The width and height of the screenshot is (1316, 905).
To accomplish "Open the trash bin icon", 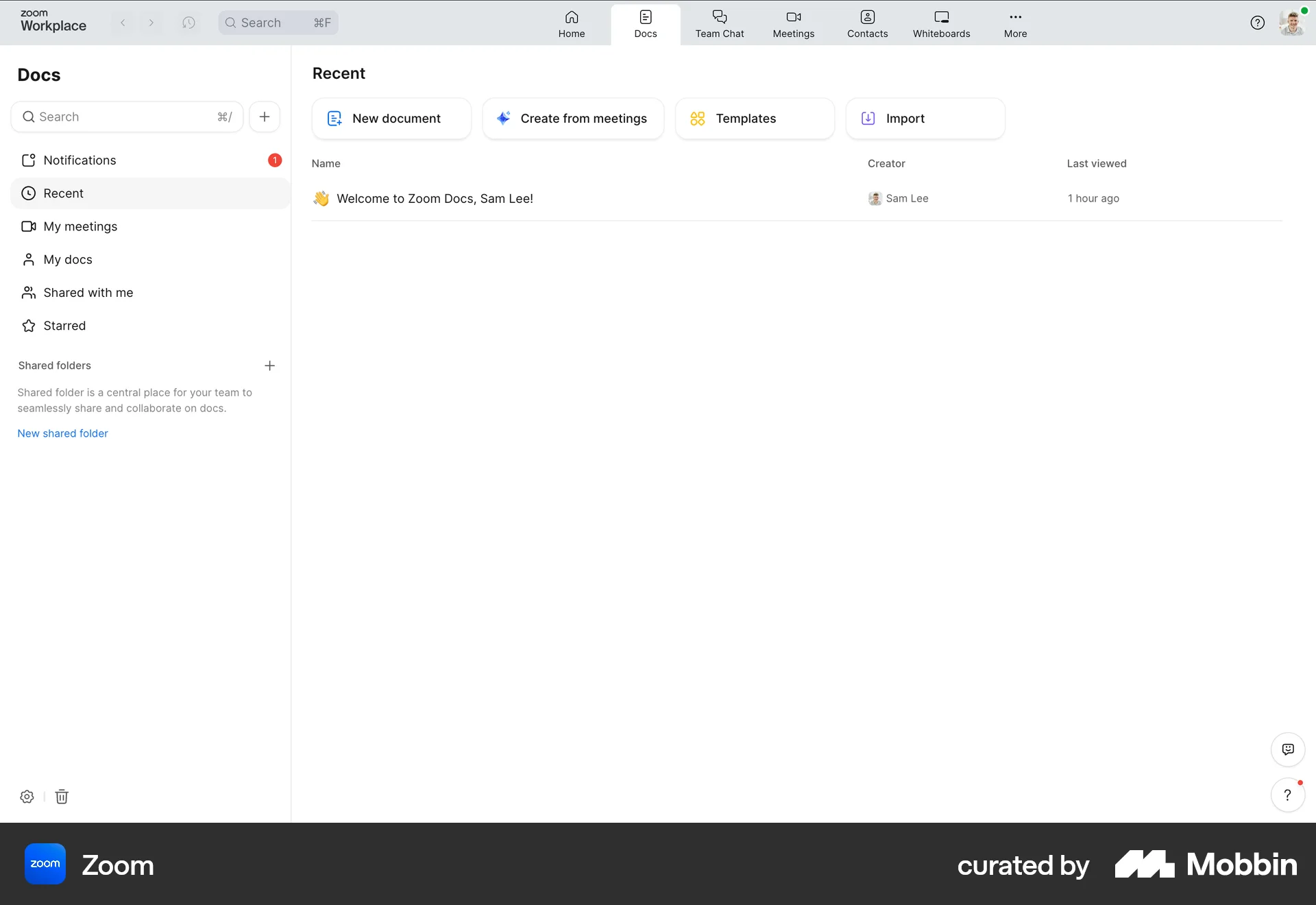I will tap(62, 797).
